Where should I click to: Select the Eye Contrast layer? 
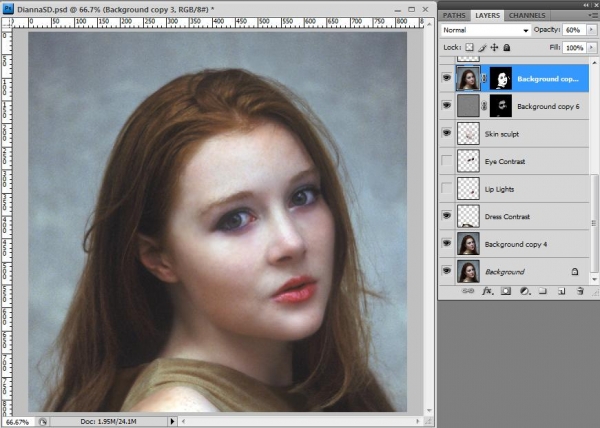[x=514, y=161]
